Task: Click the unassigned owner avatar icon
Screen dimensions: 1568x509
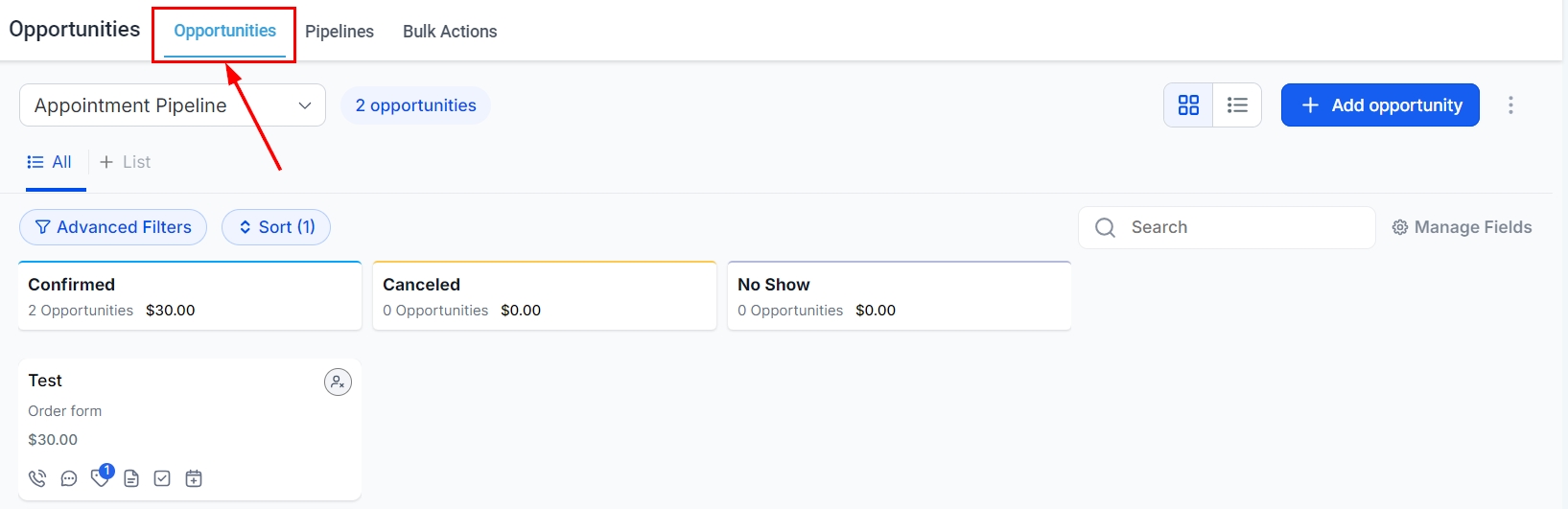Action: pyautogui.click(x=338, y=382)
